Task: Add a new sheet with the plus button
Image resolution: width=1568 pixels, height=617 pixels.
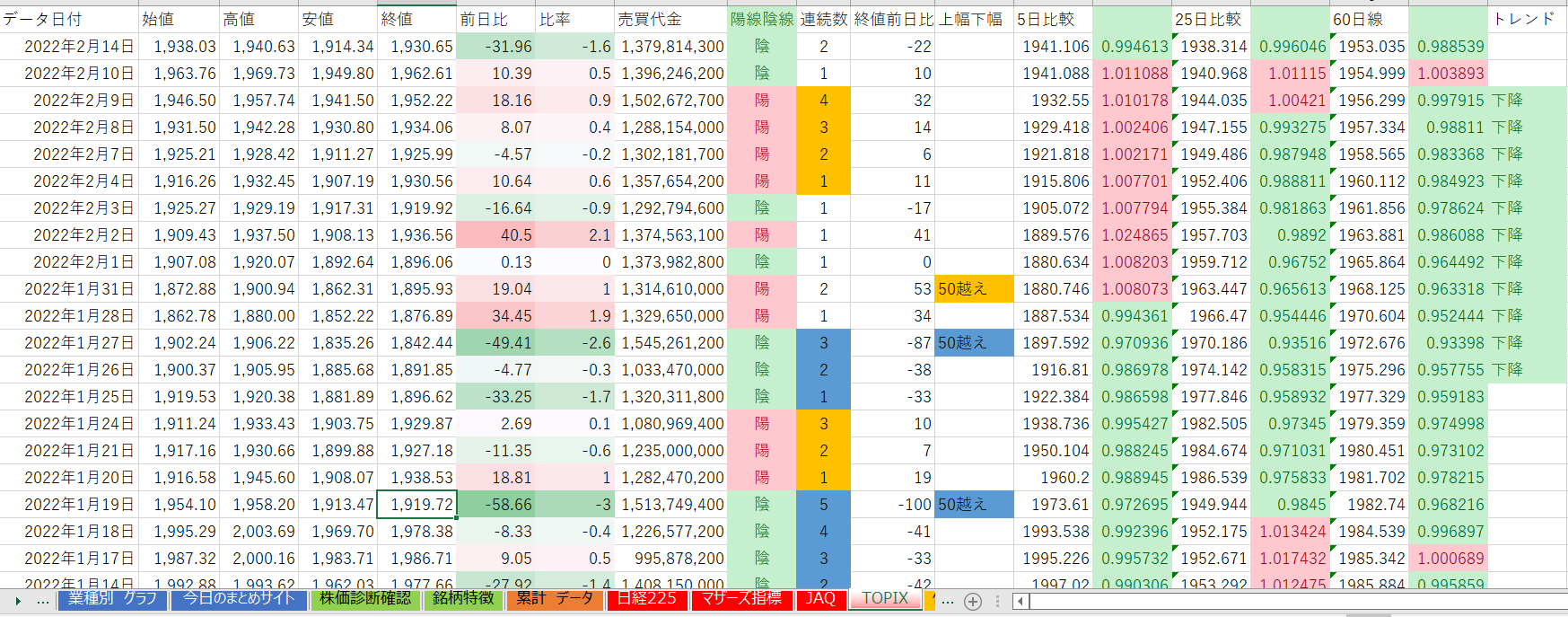Action: [972, 601]
